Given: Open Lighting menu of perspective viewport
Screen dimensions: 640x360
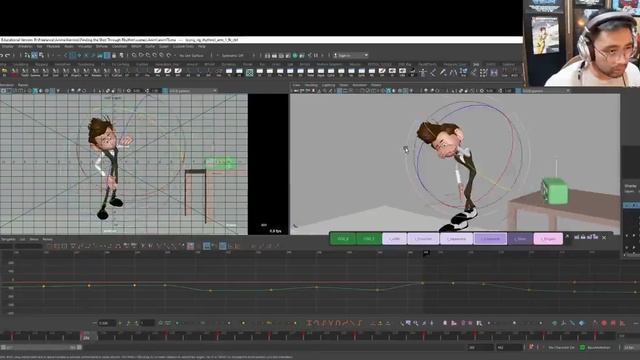Looking at the screenshot, I should 329,85.
